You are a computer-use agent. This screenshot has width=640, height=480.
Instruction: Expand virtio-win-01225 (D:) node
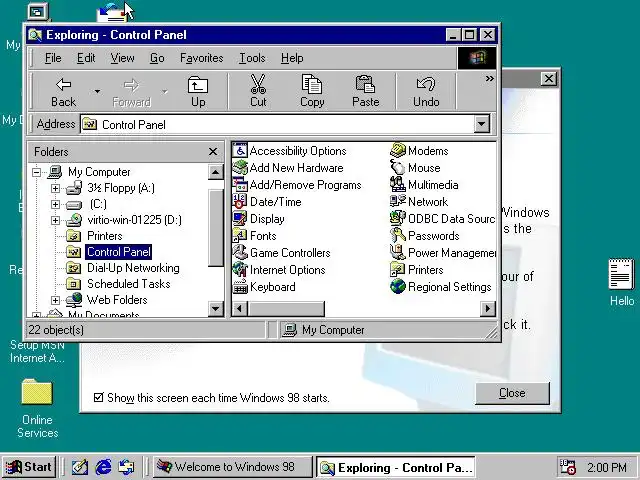pos(56,220)
